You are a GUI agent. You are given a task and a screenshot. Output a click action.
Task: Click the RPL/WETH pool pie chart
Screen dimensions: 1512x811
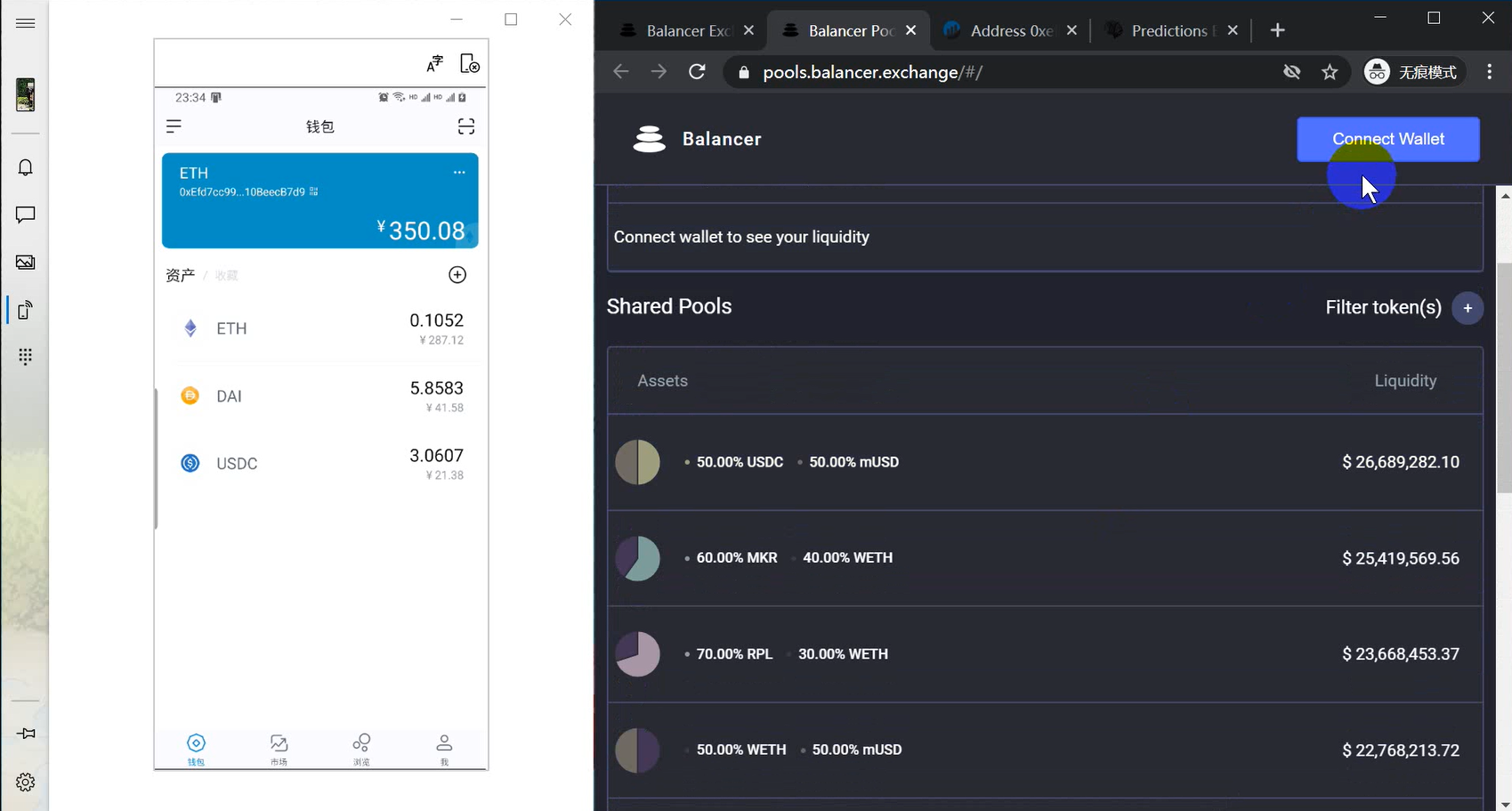pyautogui.click(x=637, y=654)
